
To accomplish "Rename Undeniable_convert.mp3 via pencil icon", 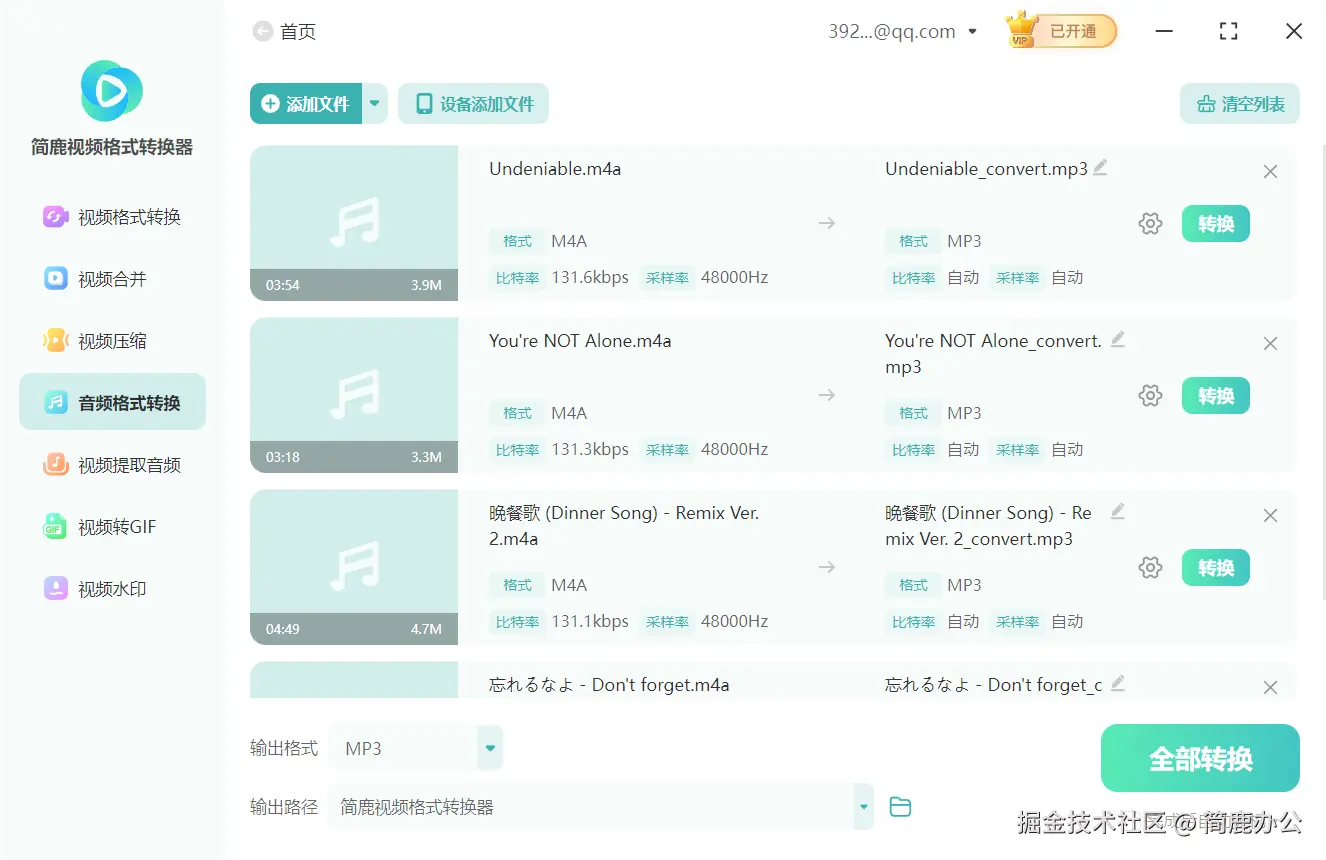I will click(1101, 168).
